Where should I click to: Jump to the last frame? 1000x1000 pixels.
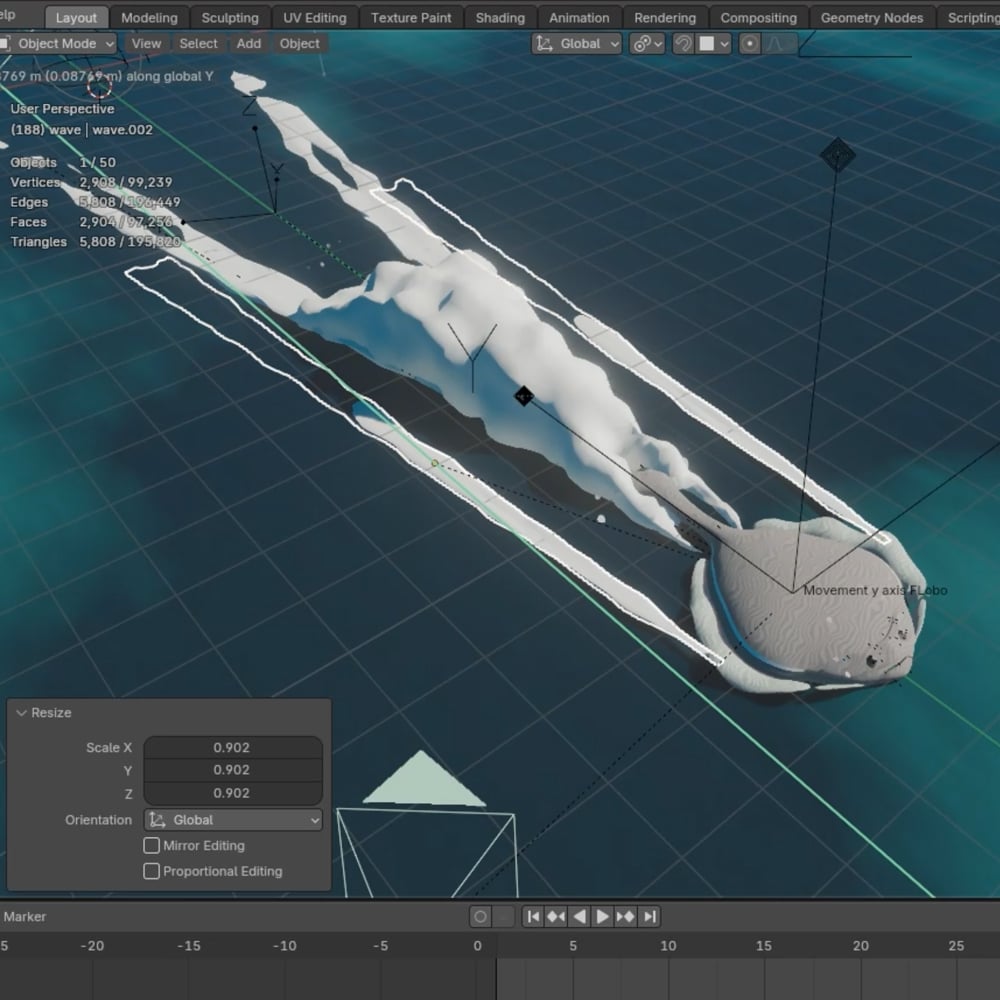click(x=649, y=917)
